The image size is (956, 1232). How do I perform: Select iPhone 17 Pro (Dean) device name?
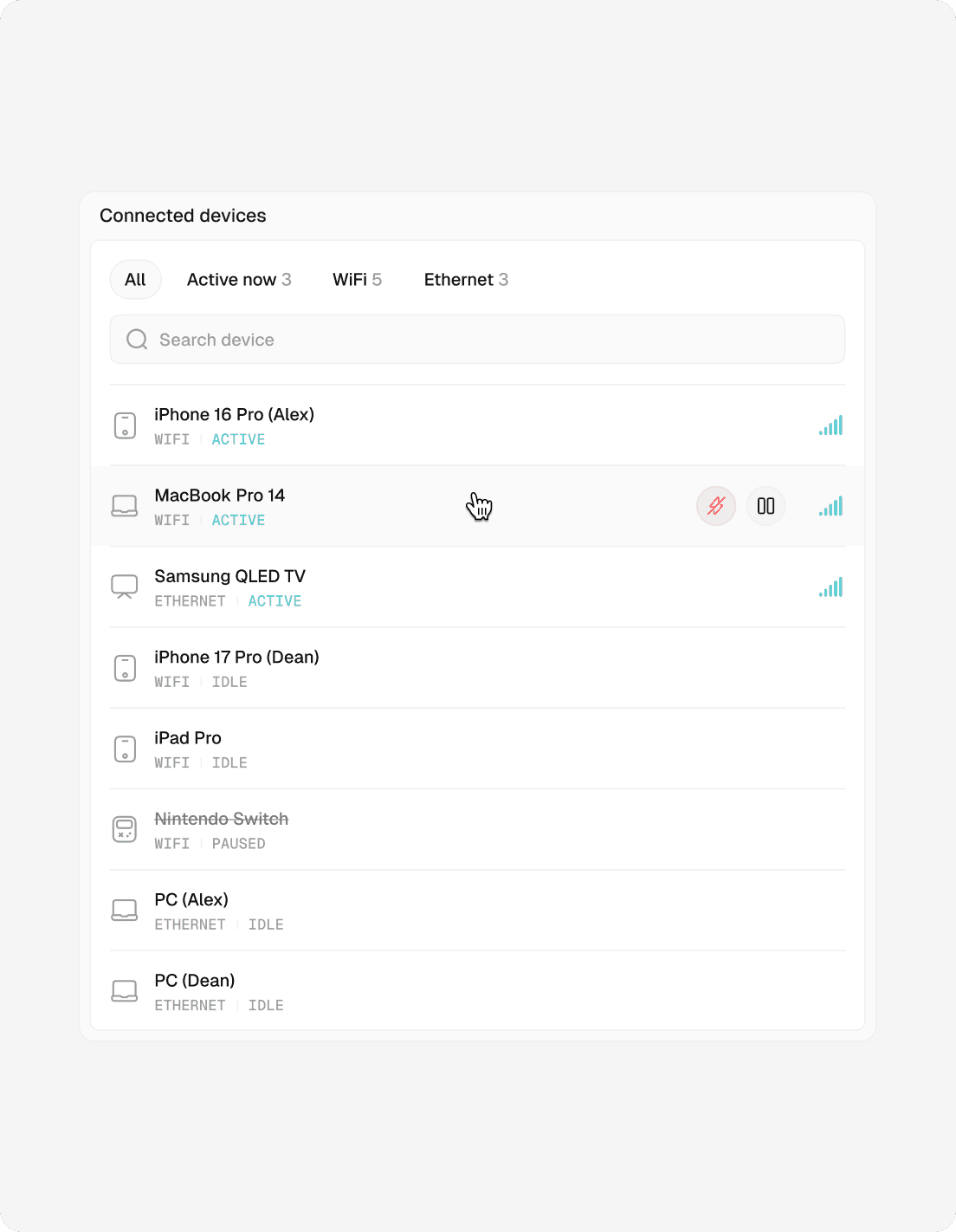point(237,657)
